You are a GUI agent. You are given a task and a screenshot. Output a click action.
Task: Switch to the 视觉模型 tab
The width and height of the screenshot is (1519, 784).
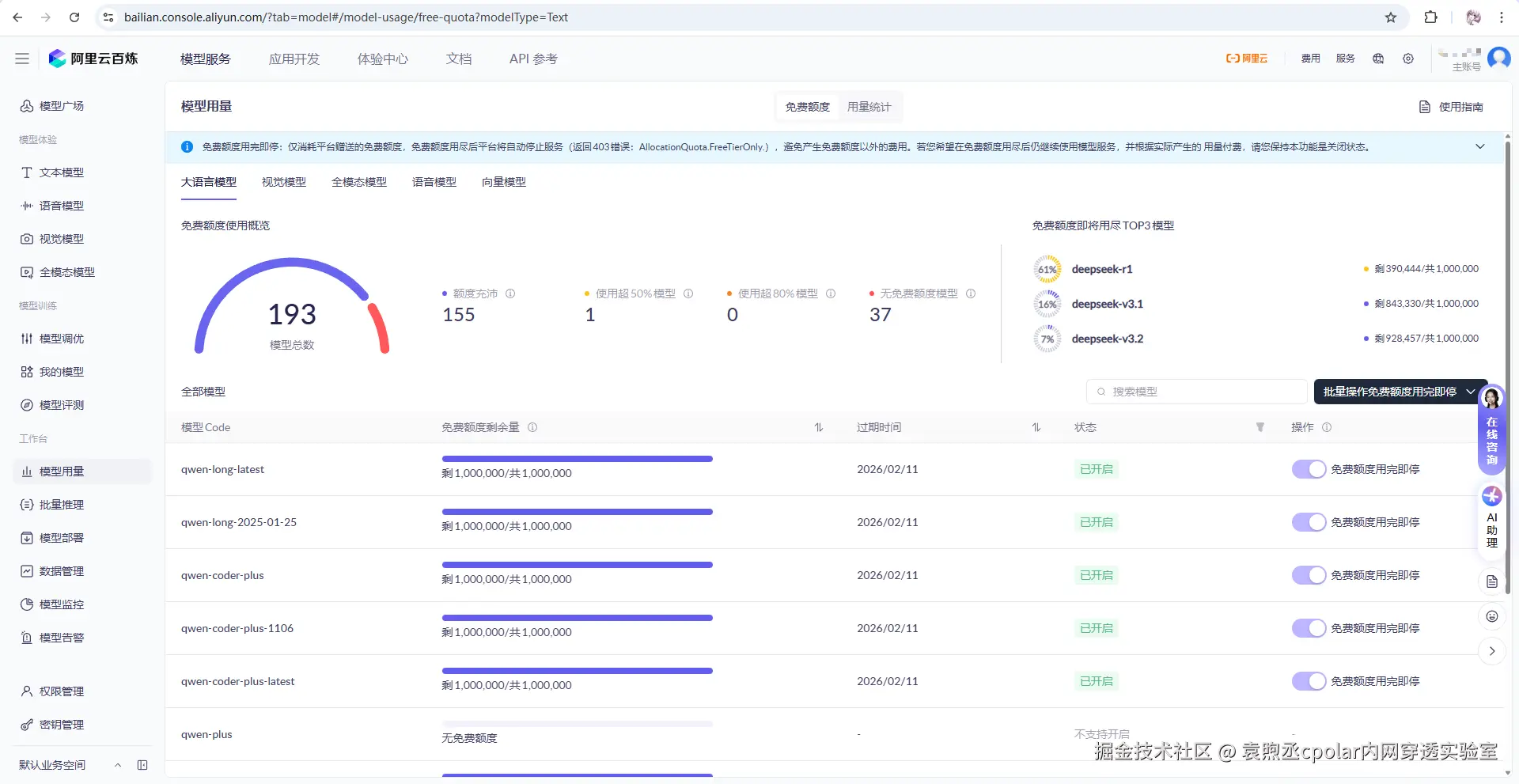point(284,182)
